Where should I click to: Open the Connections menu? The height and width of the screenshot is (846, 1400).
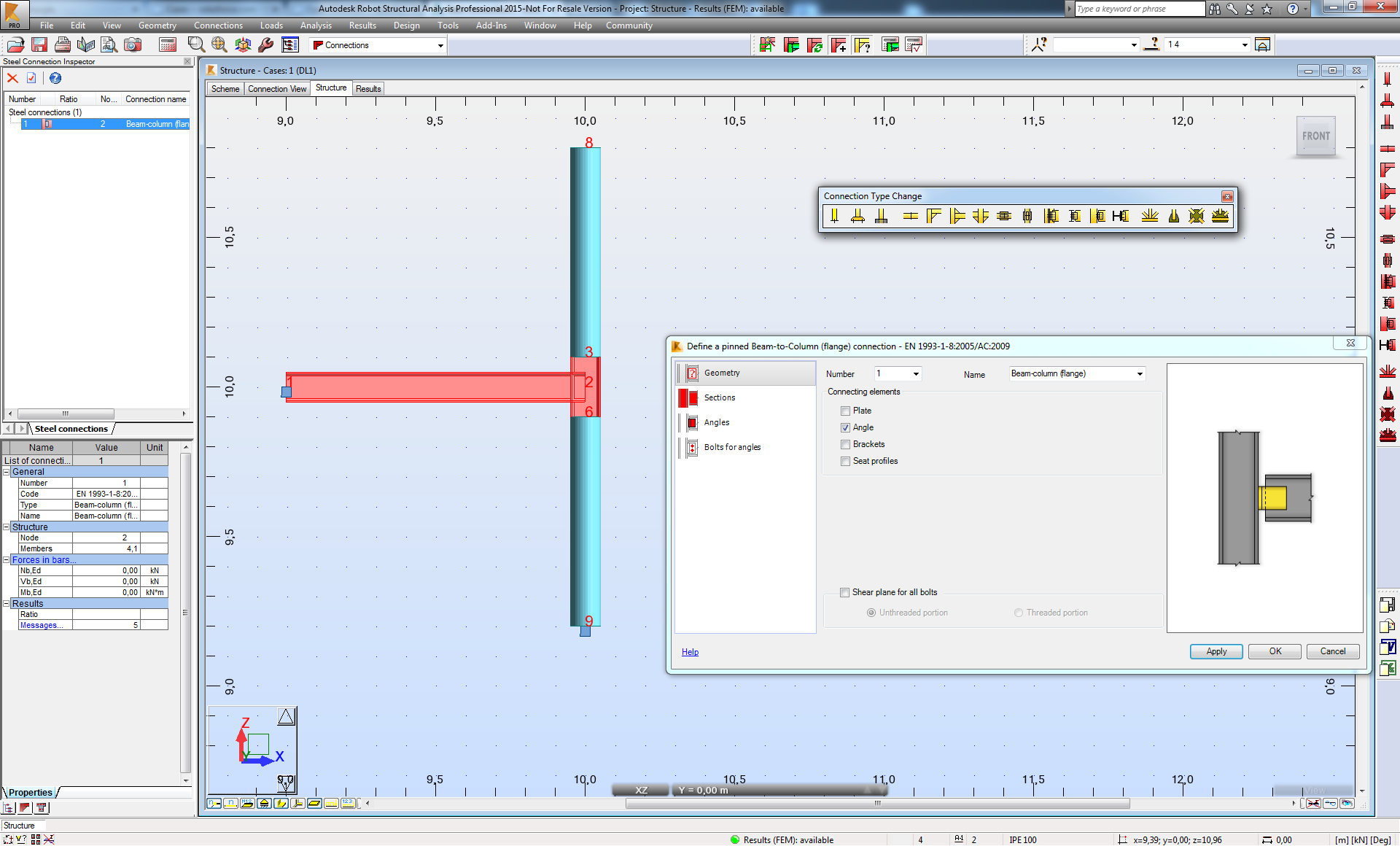(218, 26)
